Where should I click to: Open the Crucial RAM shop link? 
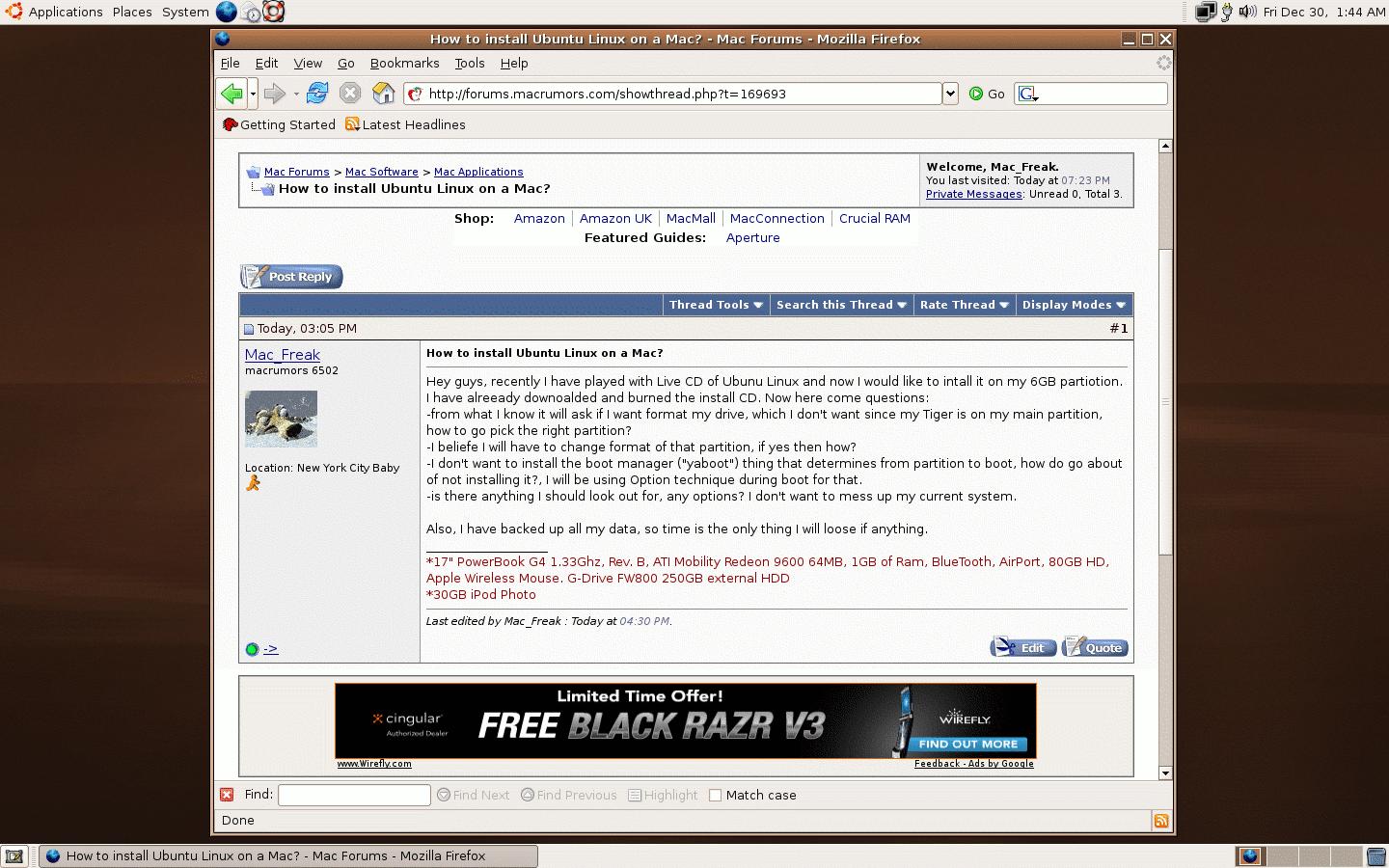point(875,219)
